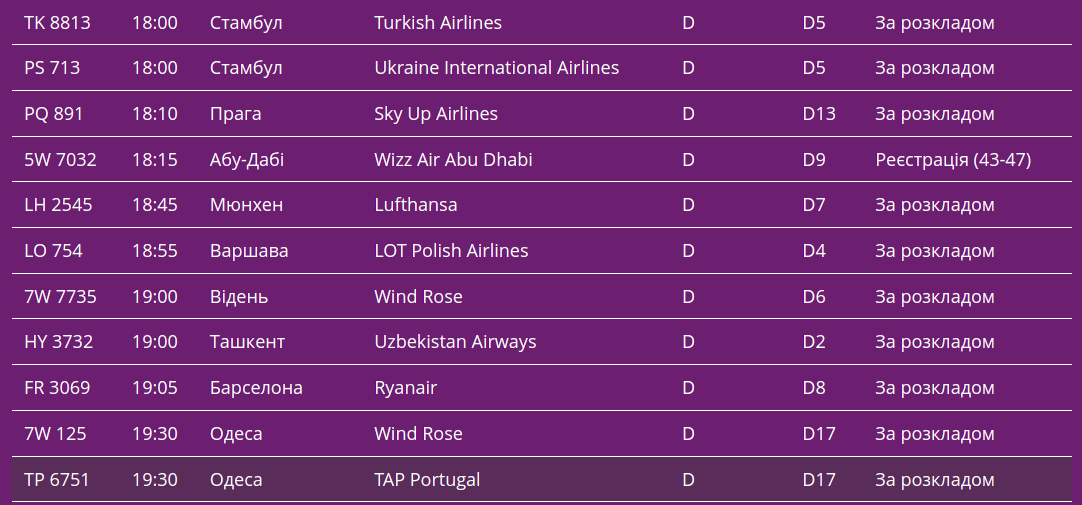Click flight number PS 713
This screenshot has width=1082, height=505.
pos(52,68)
